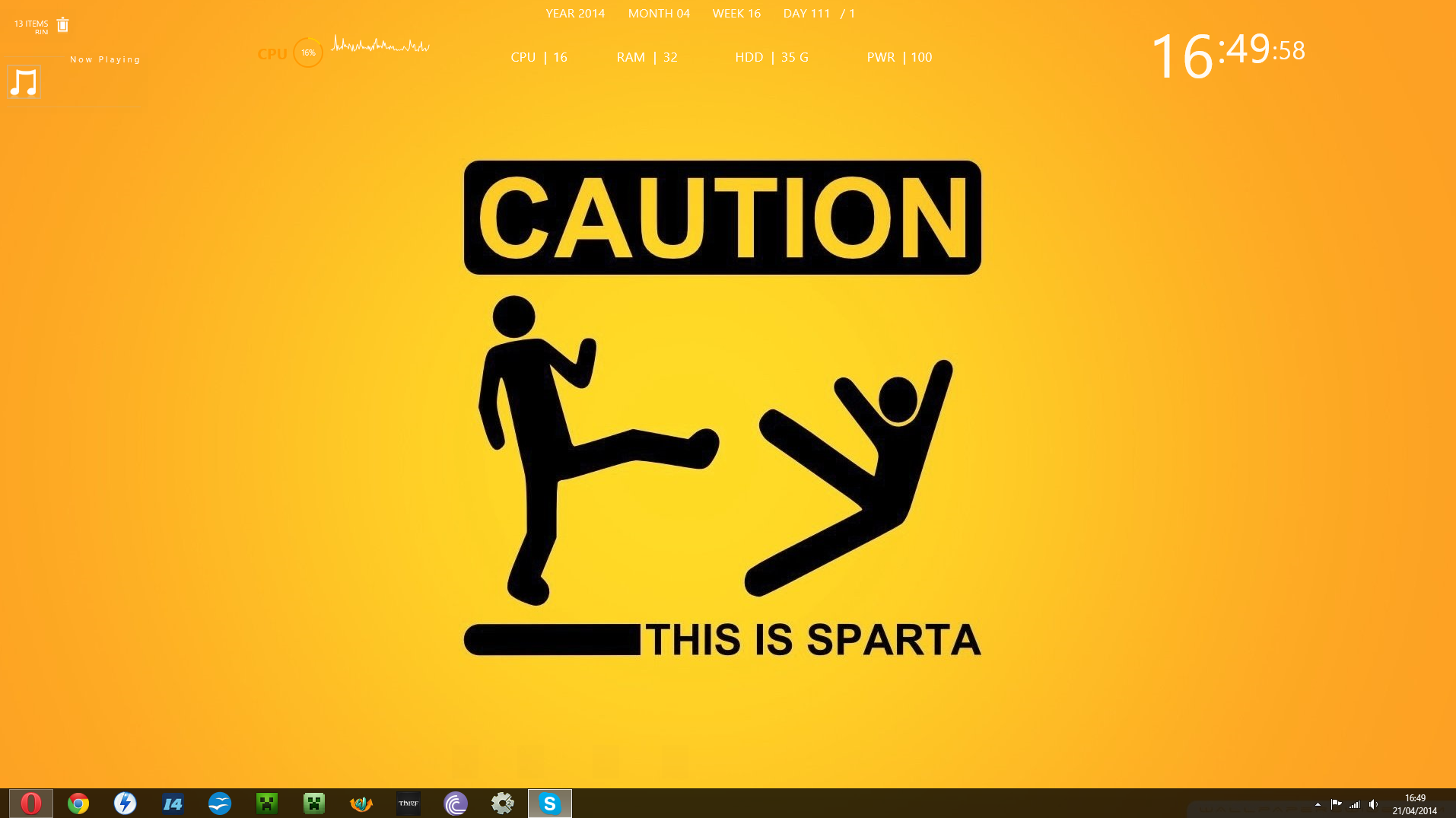Open the purple BitTorrent taskbar icon
Image resolution: width=1456 pixels, height=818 pixels.
[456, 804]
